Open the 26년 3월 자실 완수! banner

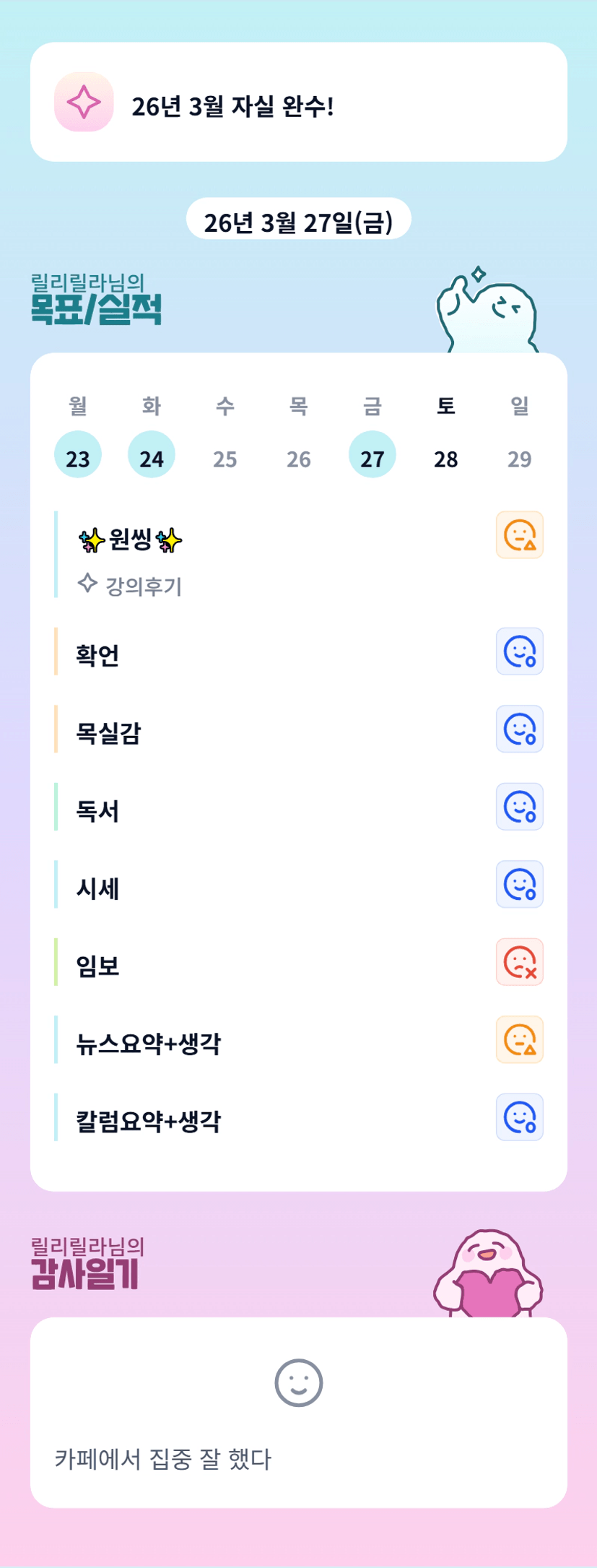tap(298, 103)
